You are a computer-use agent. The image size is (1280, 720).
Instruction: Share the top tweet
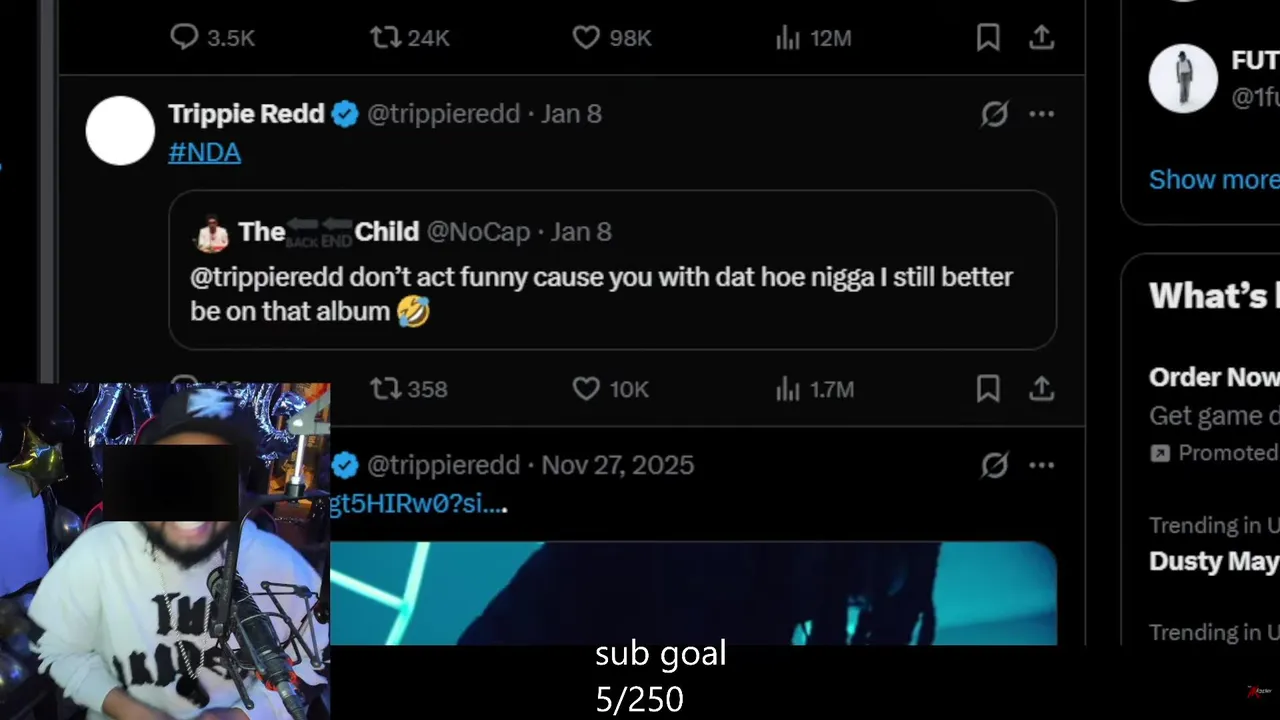point(1042,38)
